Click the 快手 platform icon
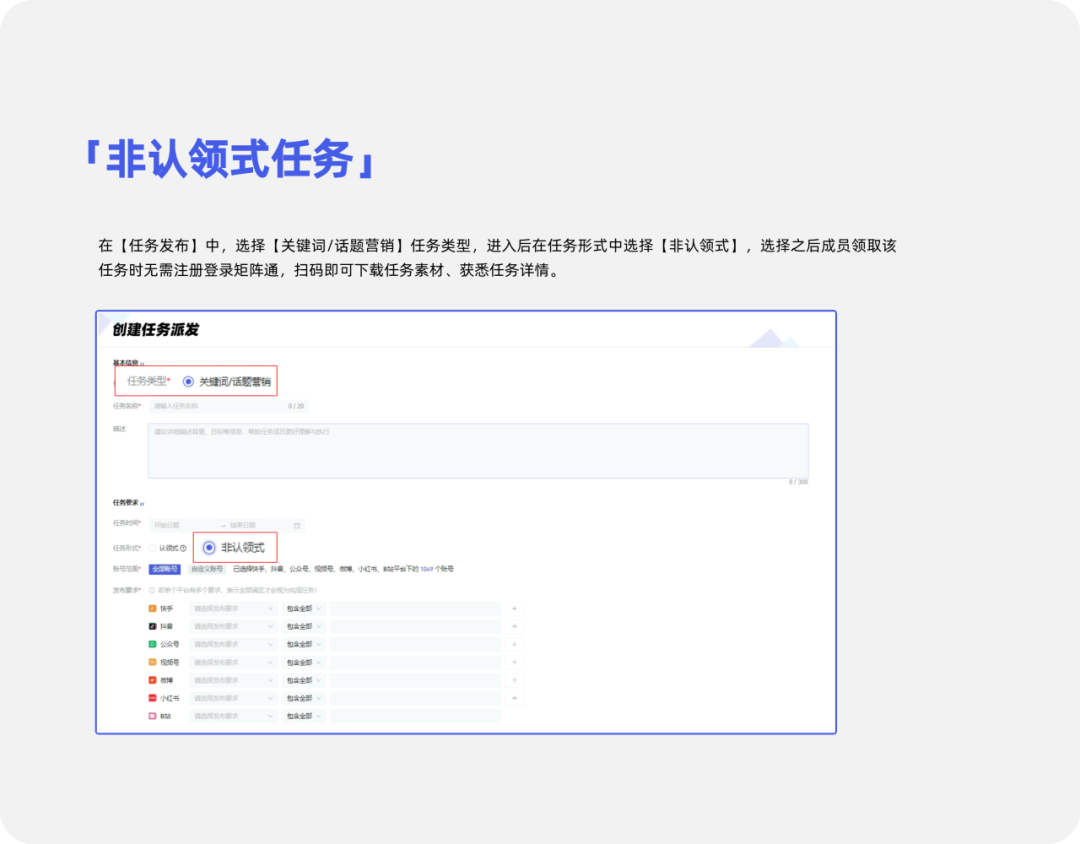 point(153,609)
